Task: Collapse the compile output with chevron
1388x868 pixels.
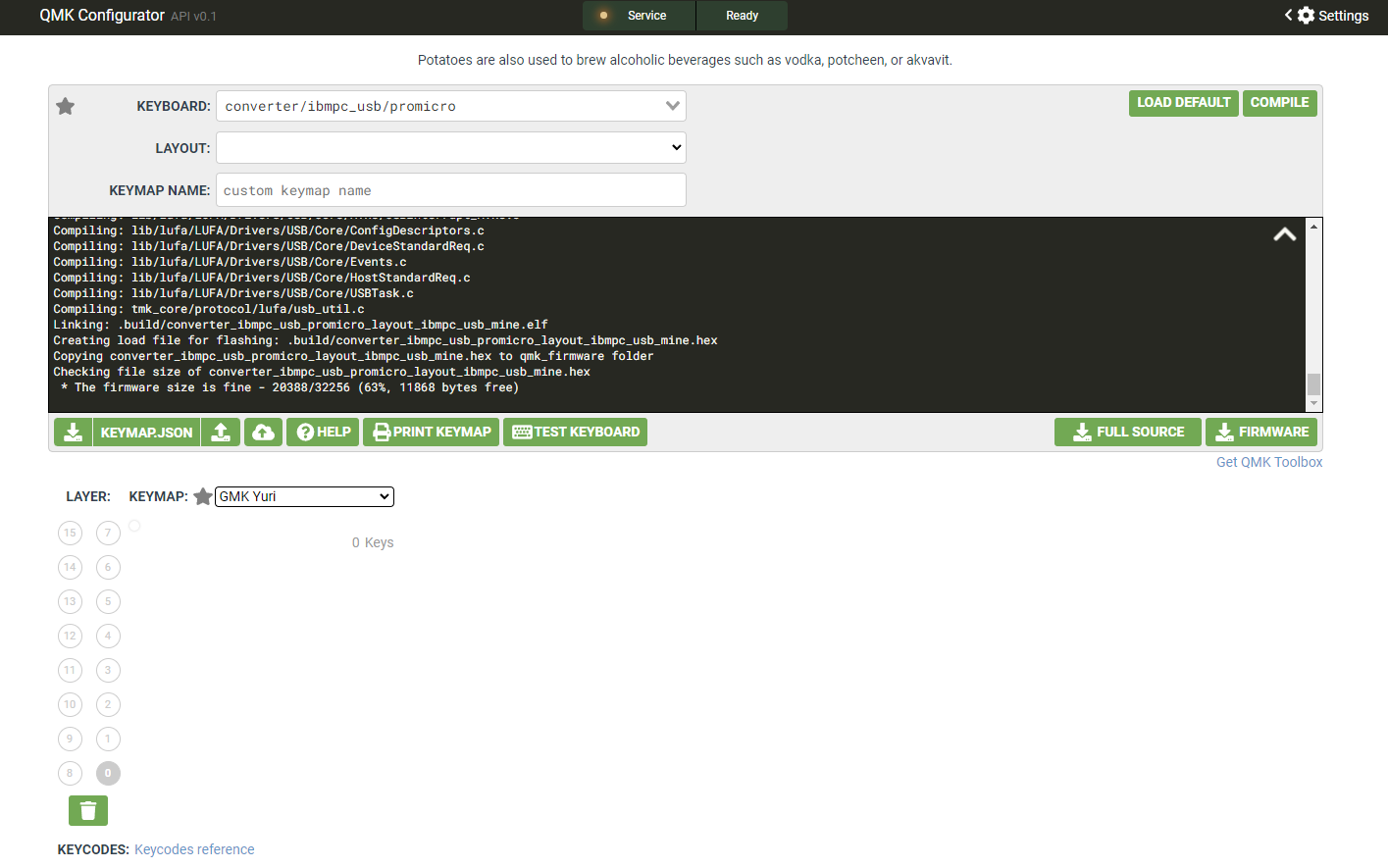Action: 1284,234
